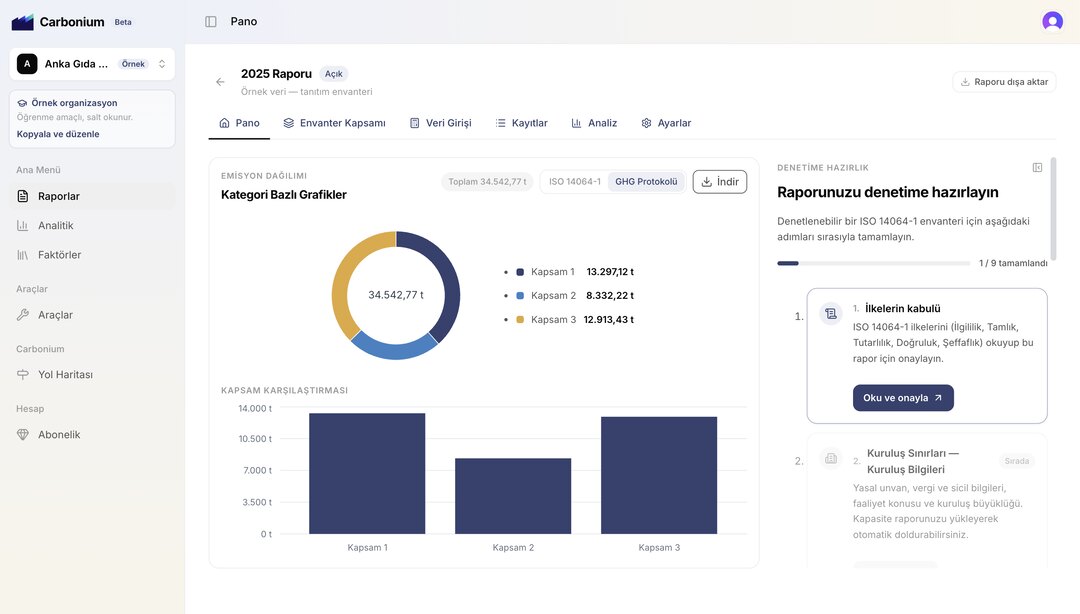Image resolution: width=1080 pixels, height=614 pixels.
Task: Click the Kopyala ve düzenle link
Action: (x=58, y=134)
